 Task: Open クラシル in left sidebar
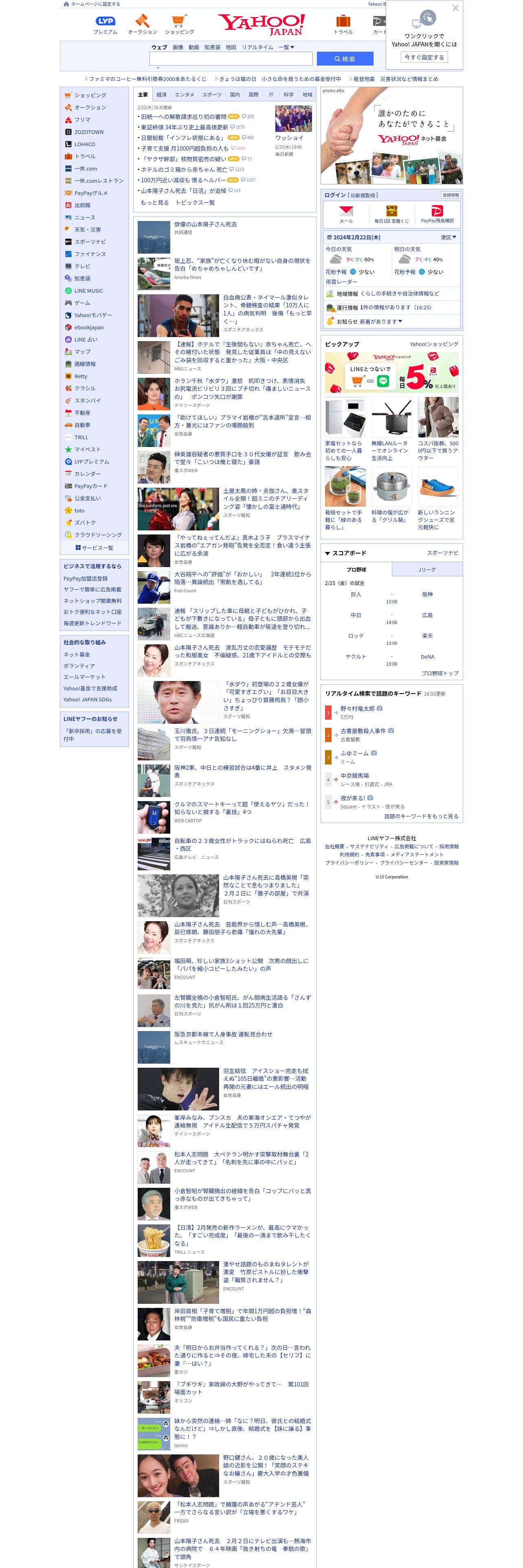click(85, 388)
